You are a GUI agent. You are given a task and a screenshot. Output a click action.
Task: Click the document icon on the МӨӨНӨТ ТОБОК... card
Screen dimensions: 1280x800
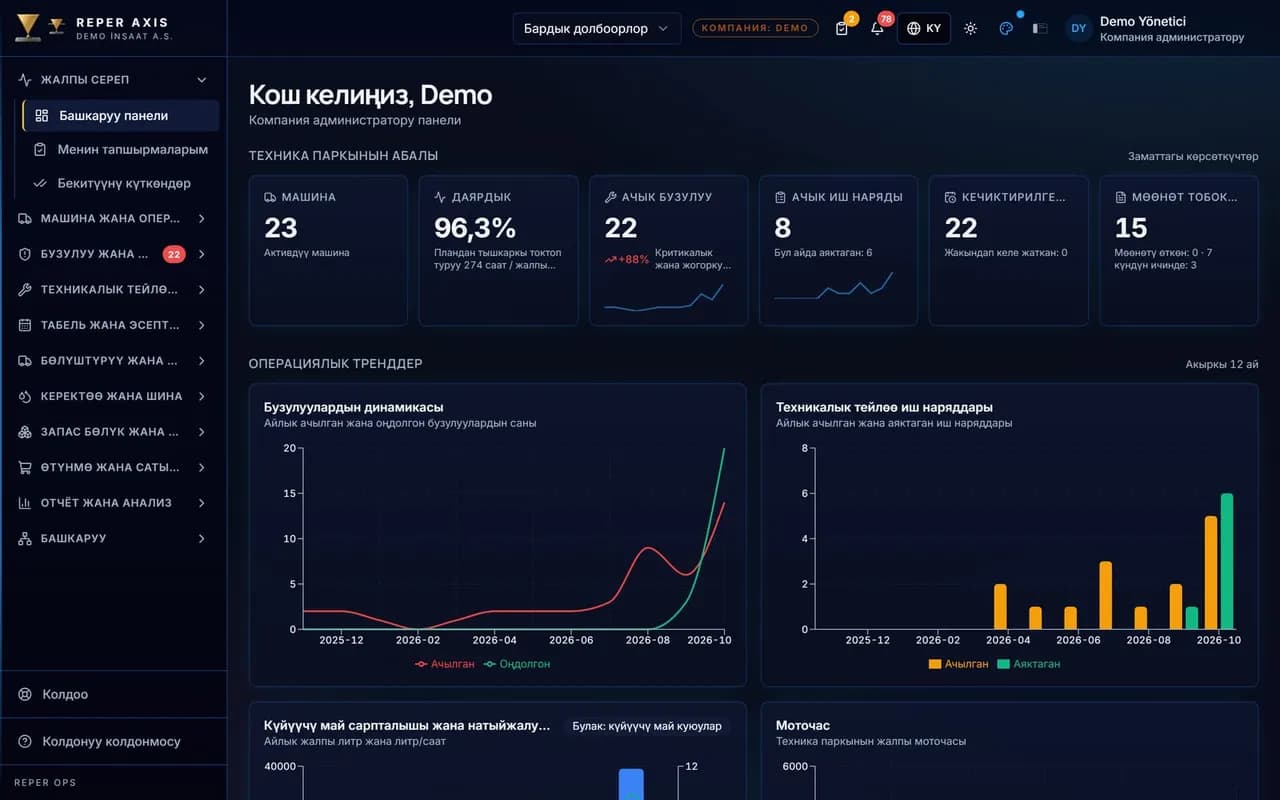1121,197
